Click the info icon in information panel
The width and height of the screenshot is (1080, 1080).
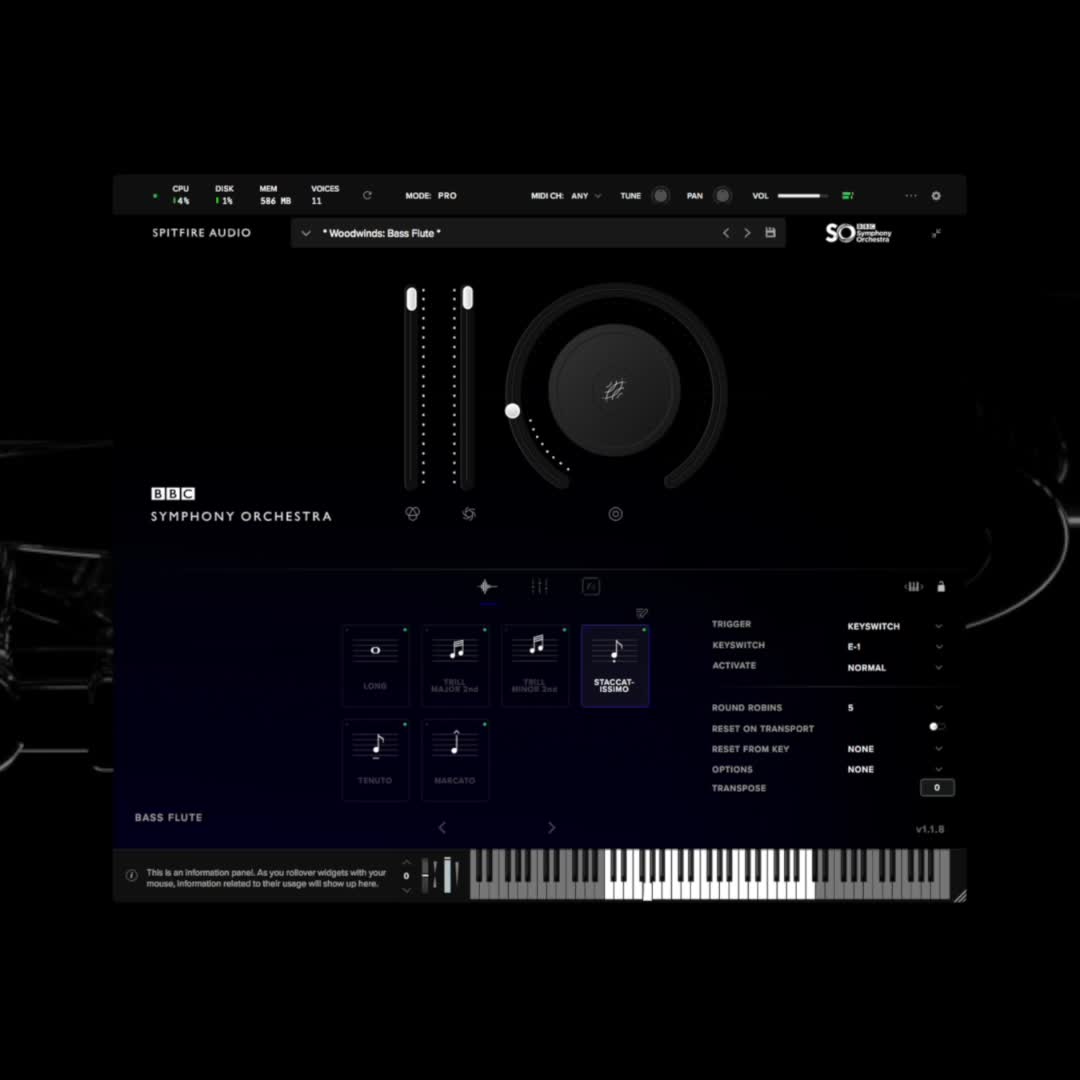[x=132, y=875]
